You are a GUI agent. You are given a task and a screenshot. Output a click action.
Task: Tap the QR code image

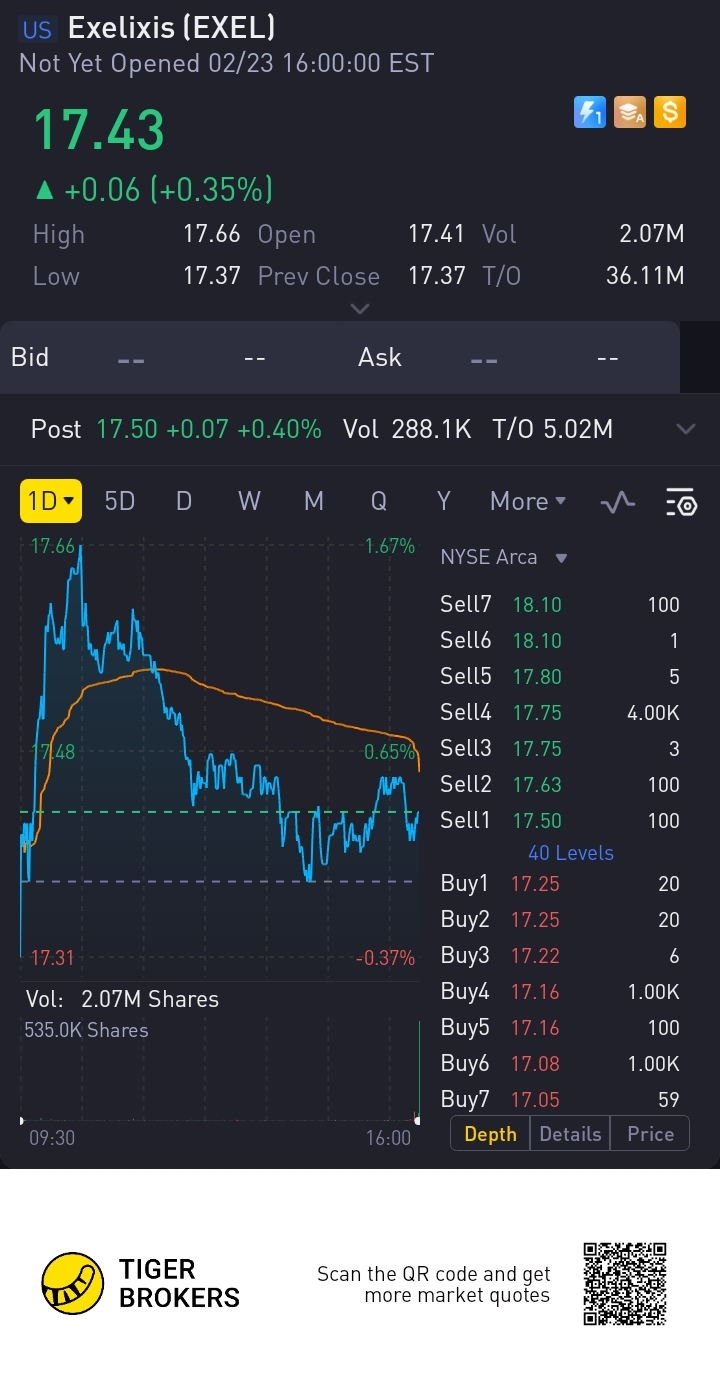[x=625, y=1283]
